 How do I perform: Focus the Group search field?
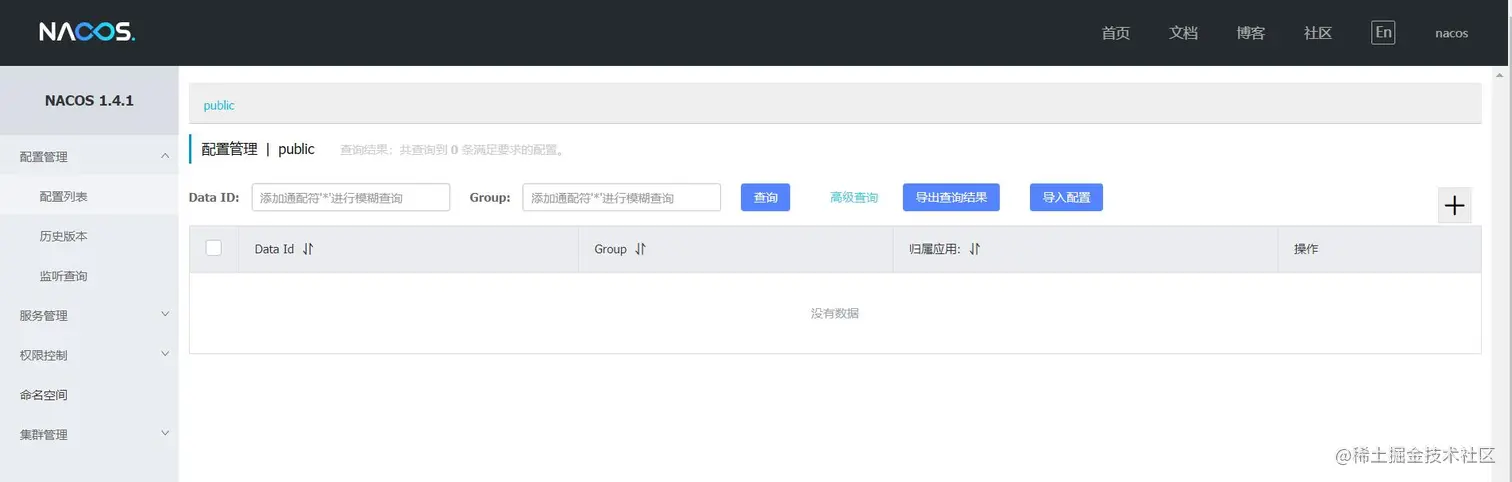622,197
